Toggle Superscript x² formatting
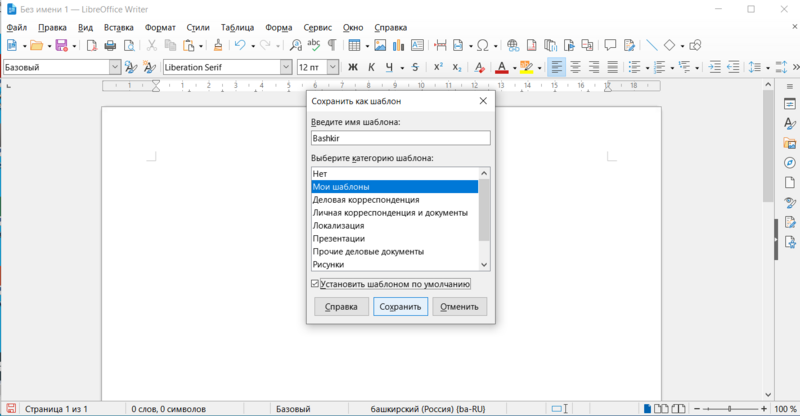This screenshot has height=416, width=800. 438,67
